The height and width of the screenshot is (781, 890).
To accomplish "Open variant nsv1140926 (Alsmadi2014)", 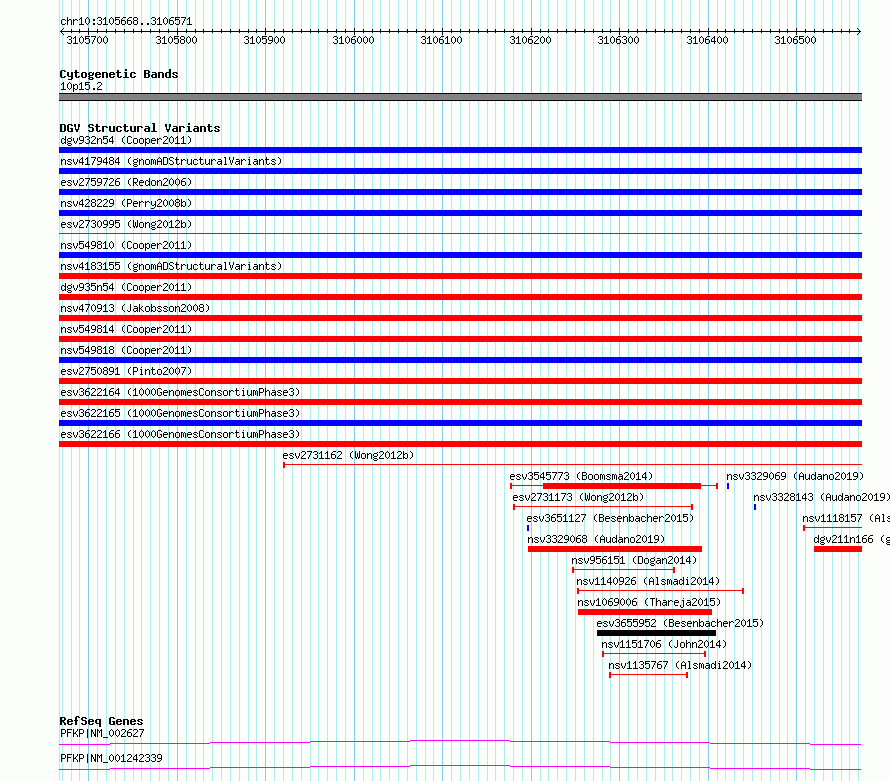I will coord(648,581).
